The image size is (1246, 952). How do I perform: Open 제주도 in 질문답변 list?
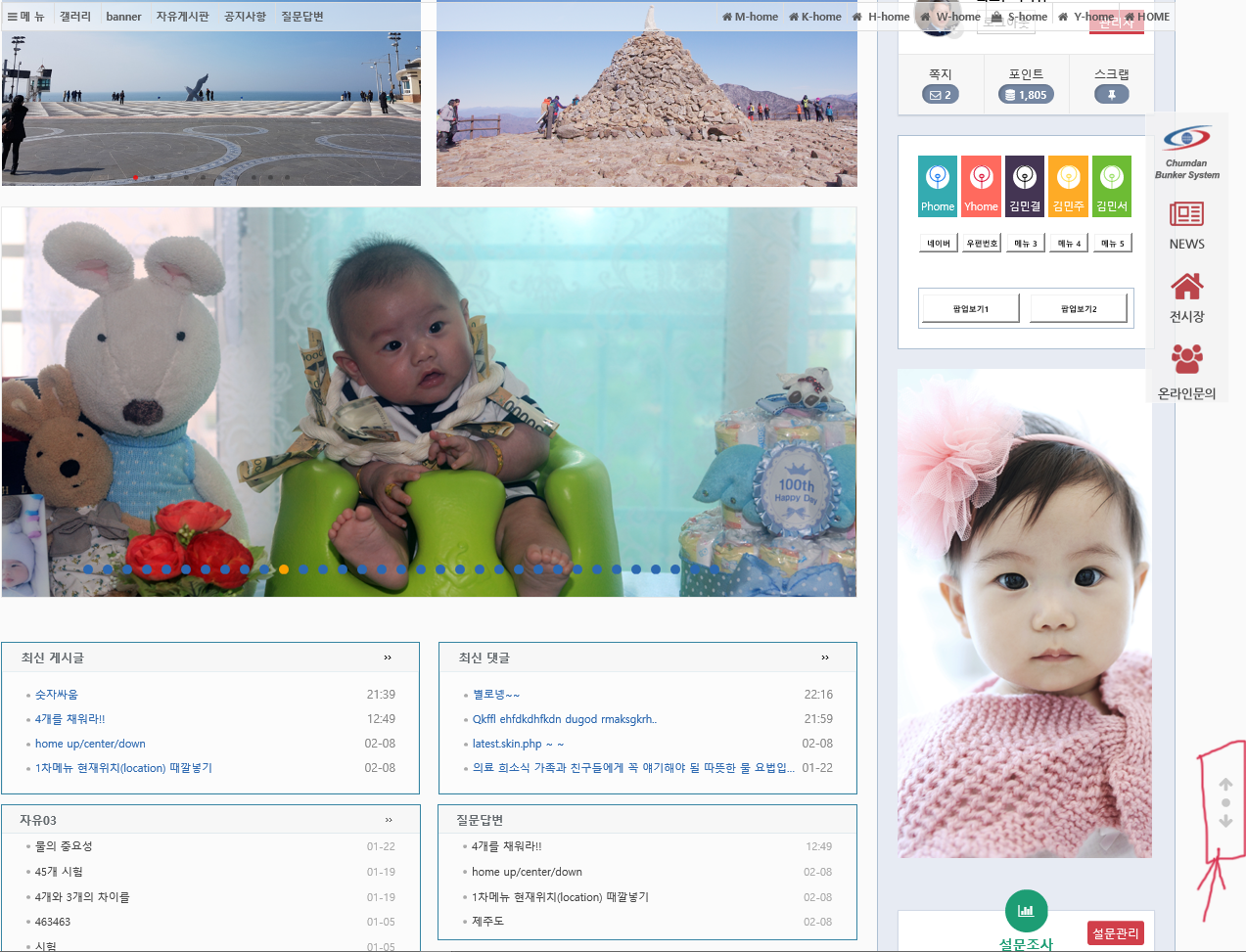tap(487, 922)
